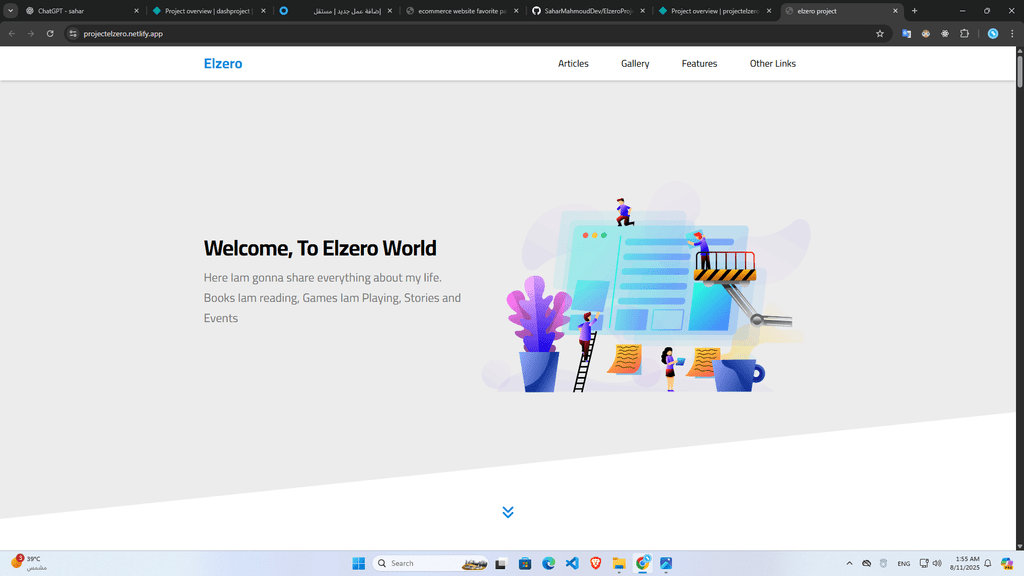Bookmark this page with star icon
This screenshot has width=1024, height=576.
tap(880, 33)
